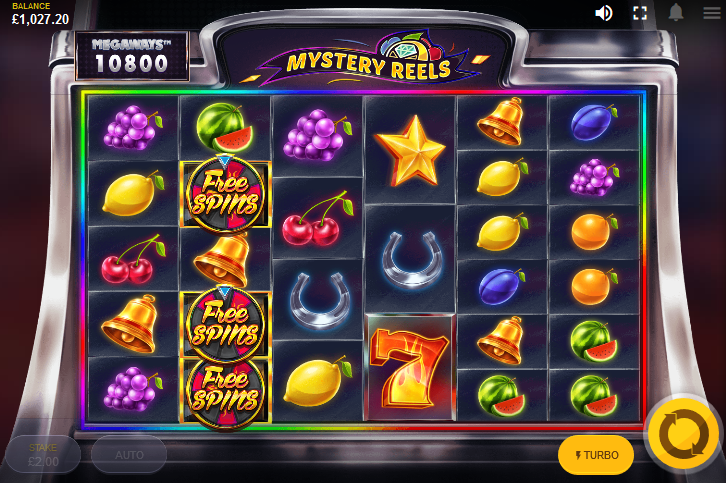Open the Auto spin options
Image resolution: width=726 pixels, height=483 pixels.
click(129, 455)
